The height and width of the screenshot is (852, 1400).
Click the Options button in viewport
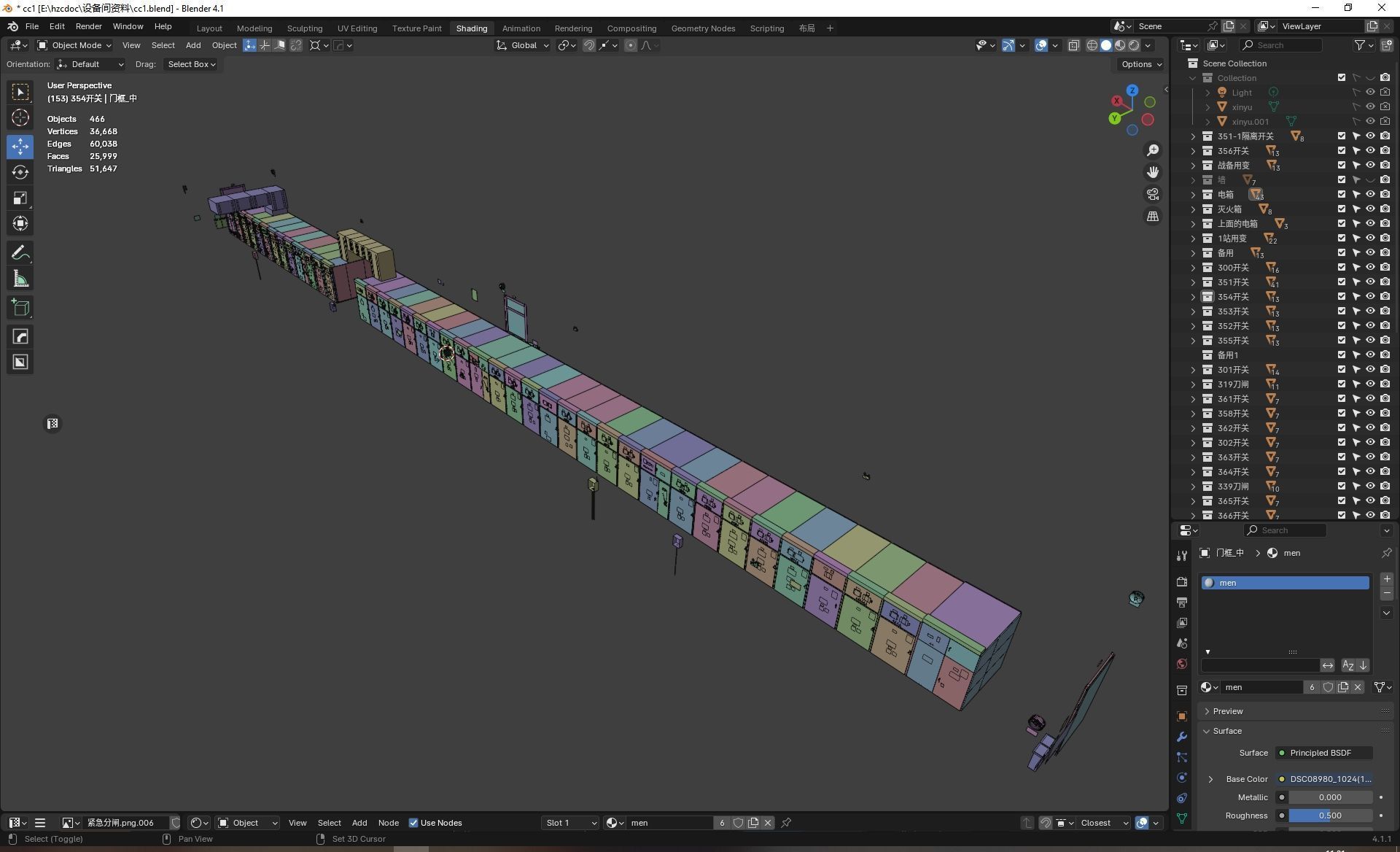click(1140, 64)
